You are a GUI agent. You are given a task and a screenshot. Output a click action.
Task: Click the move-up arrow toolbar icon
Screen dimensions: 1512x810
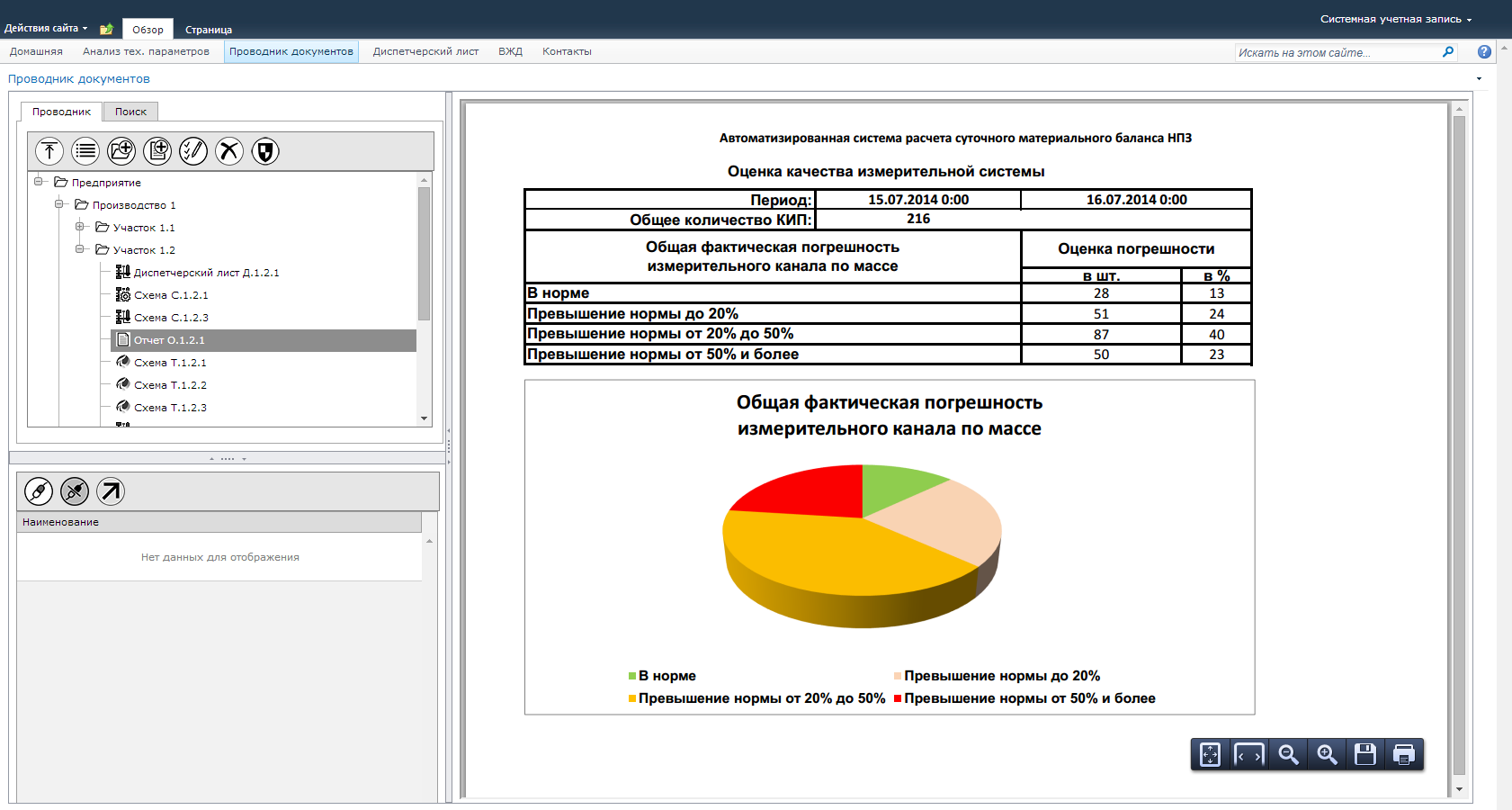[x=49, y=150]
